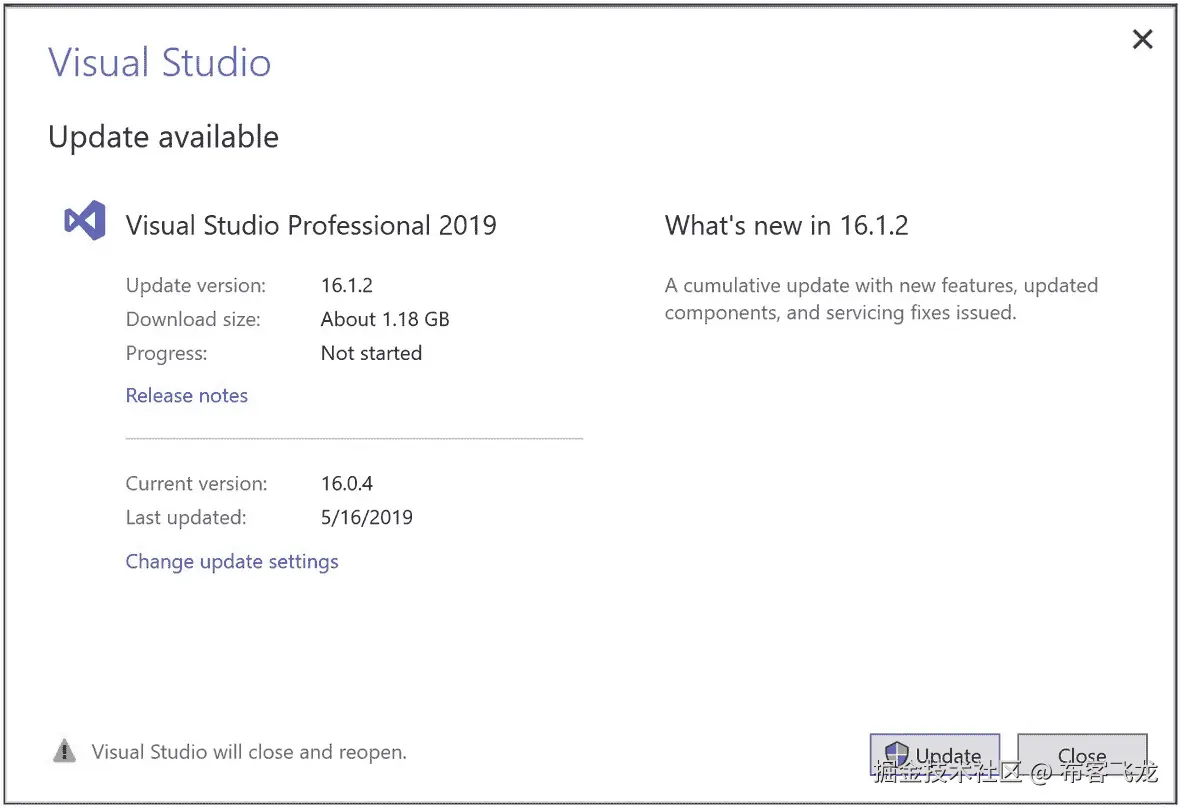Click the "Visual Studio" title text
1181x808 pixels.
pyautogui.click(x=160, y=63)
